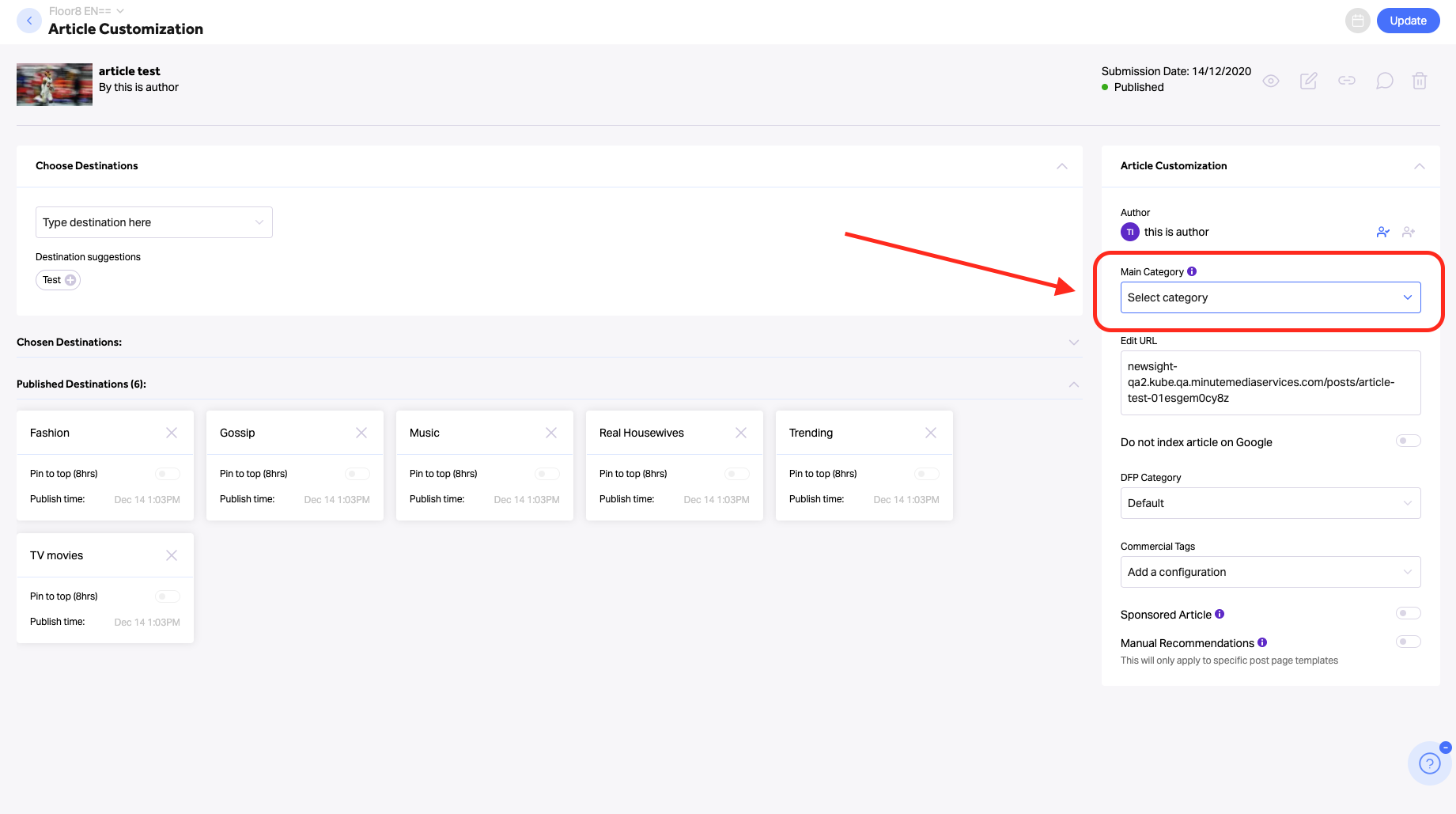Collapse the Article Customization panel
This screenshot has height=814, width=1456.
[1420, 166]
